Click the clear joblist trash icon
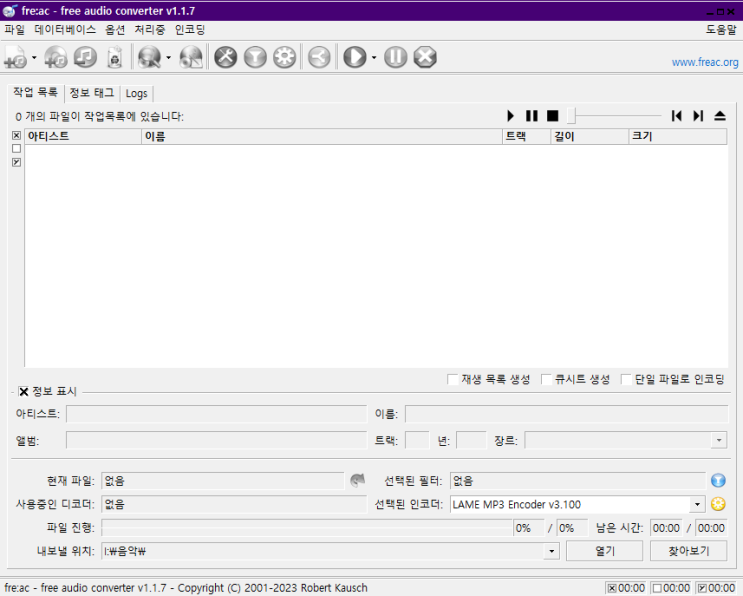This screenshot has height=596, width=743. pos(114,57)
